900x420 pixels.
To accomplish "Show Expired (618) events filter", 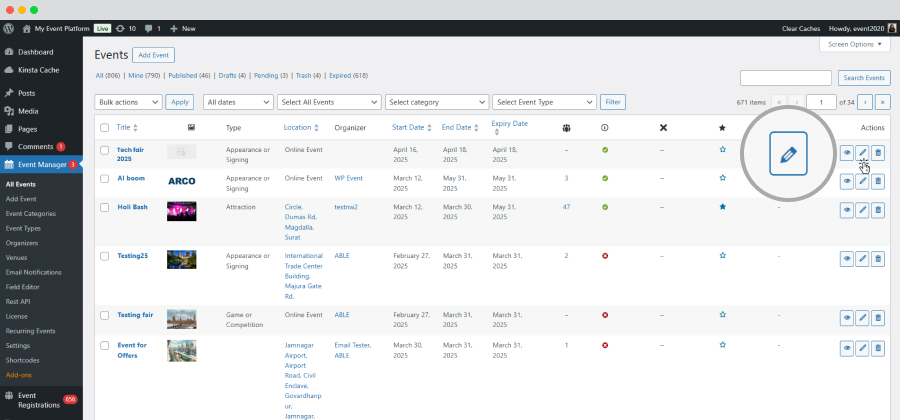I will click(348, 76).
